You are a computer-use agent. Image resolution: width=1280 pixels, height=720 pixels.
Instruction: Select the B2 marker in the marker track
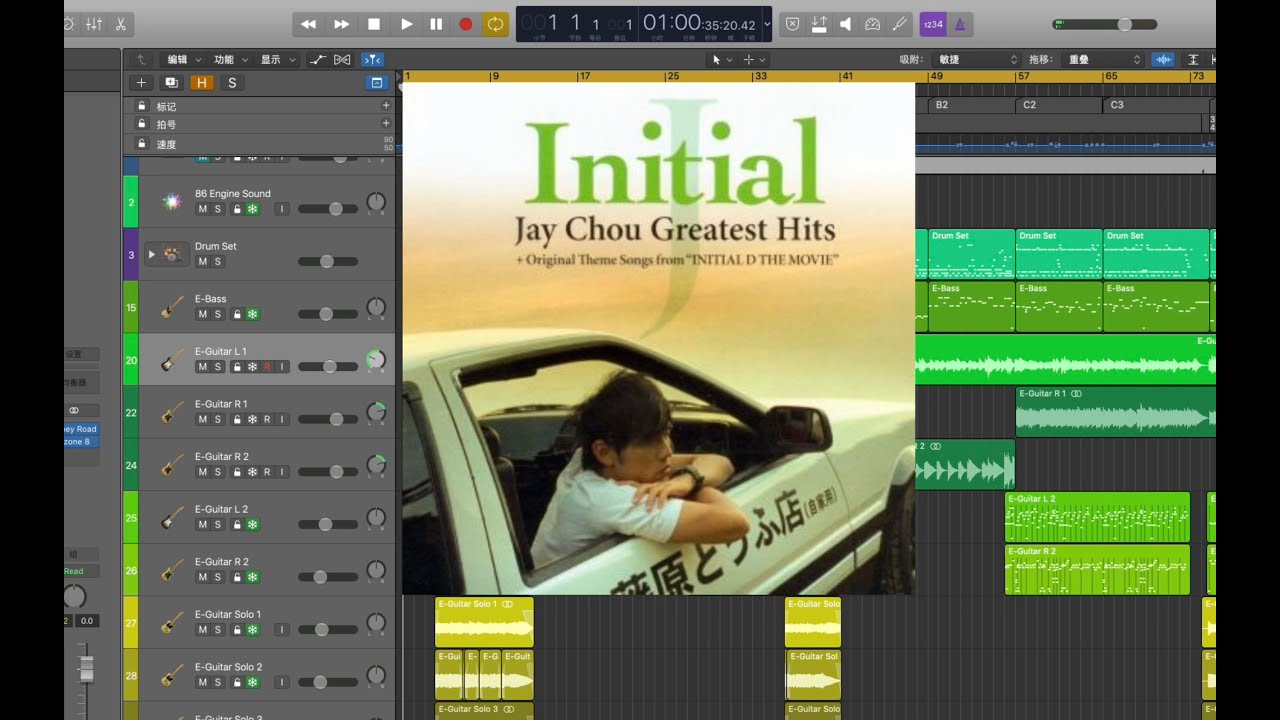click(972, 105)
